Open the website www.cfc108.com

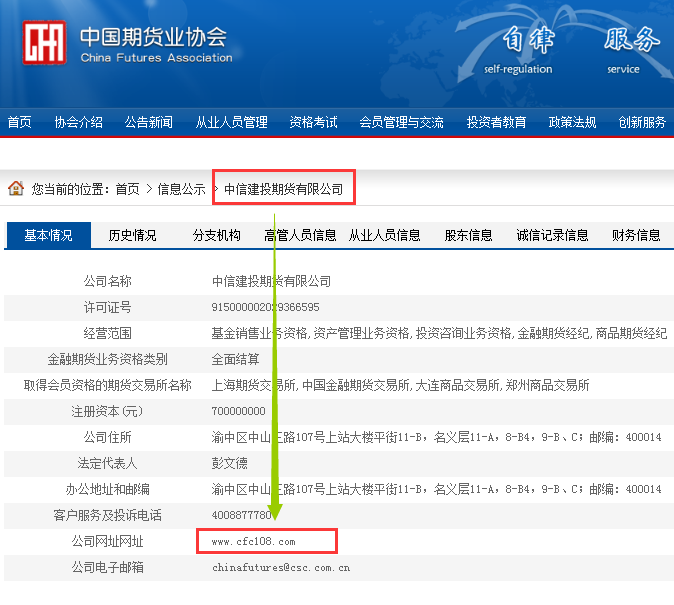[x=254, y=542]
